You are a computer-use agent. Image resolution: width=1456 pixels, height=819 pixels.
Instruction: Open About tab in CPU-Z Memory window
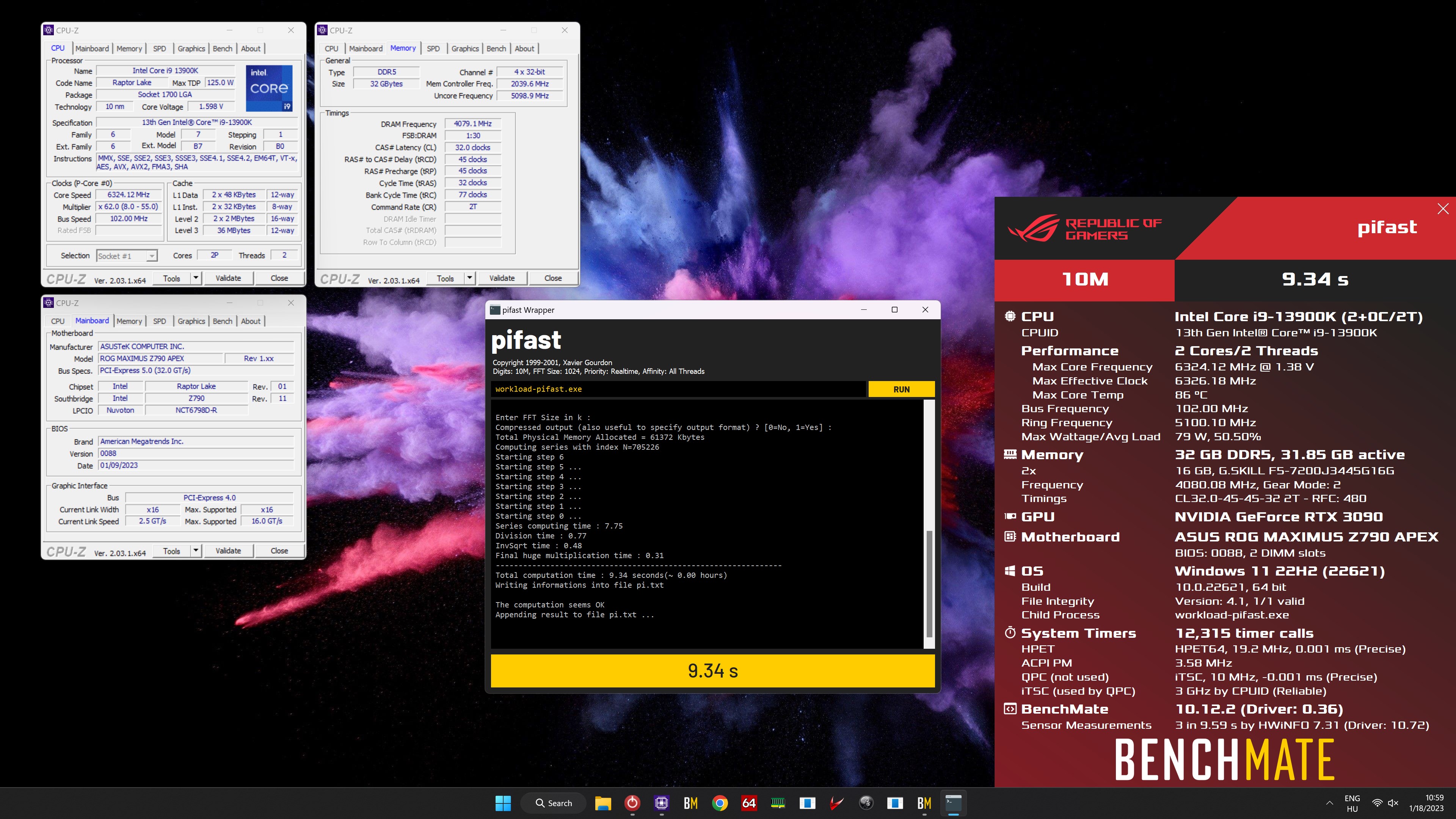pyautogui.click(x=524, y=49)
